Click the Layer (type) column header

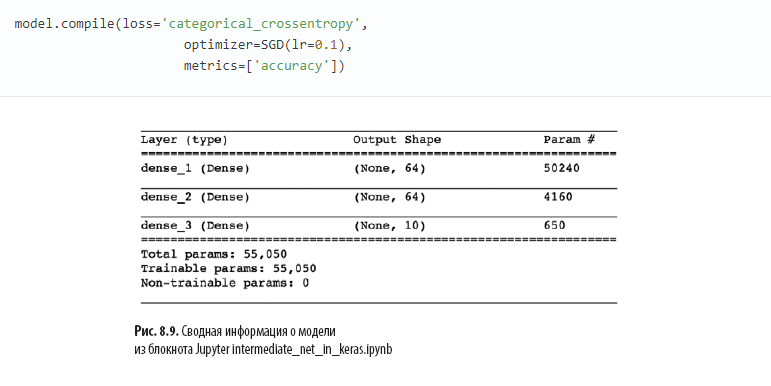point(184,140)
